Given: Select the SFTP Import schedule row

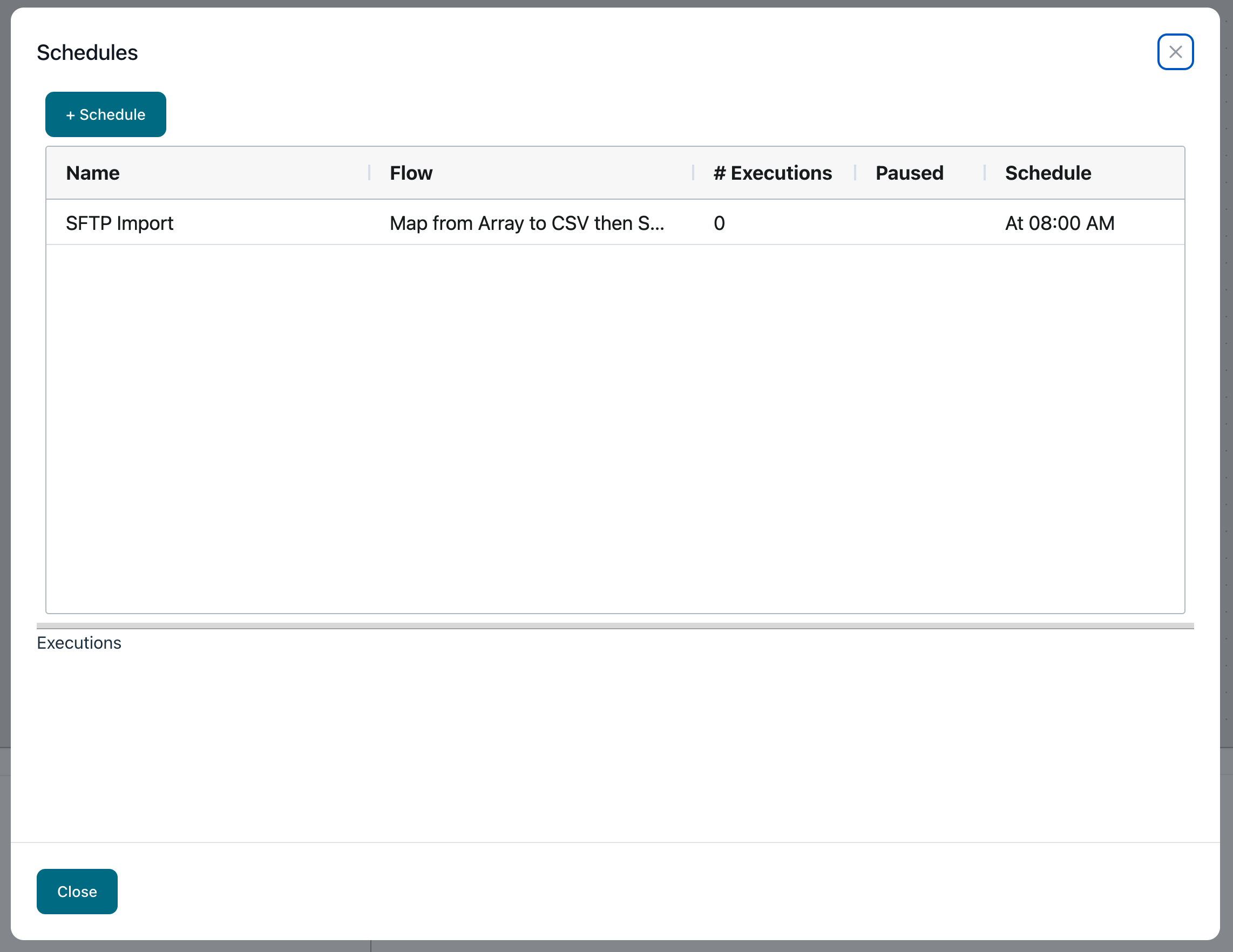Looking at the screenshot, I should coord(120,223).
